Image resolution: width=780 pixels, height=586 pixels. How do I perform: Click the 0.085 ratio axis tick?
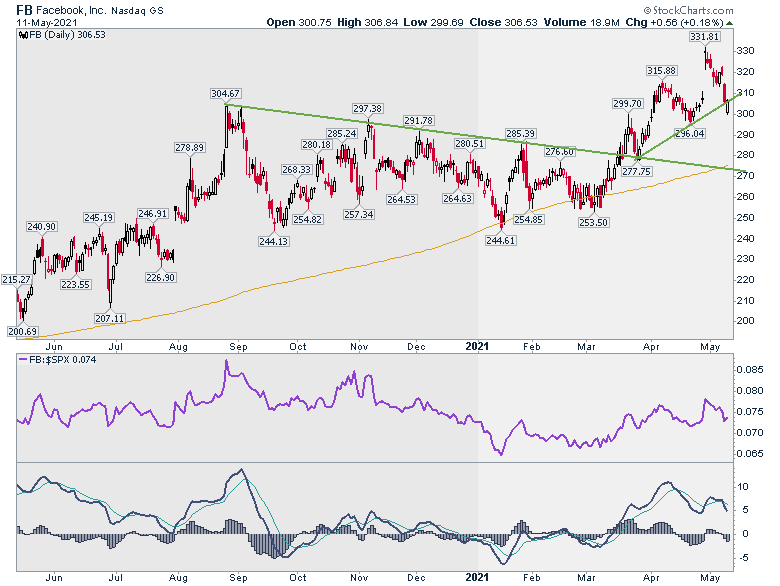(x=750, y=370)
